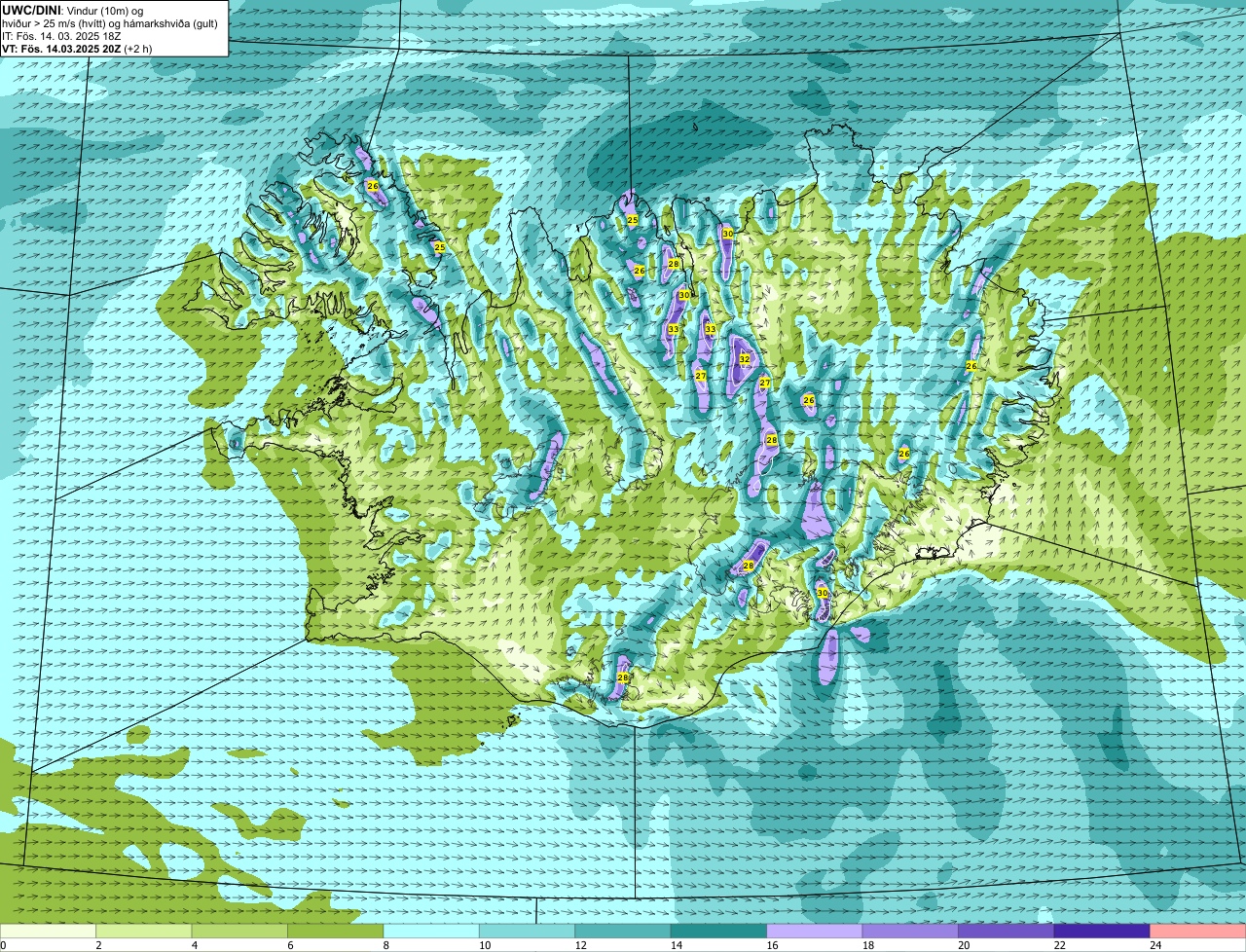
Task: Pick the 10–12 m/s legend color swatch
Action: (529, 932)
